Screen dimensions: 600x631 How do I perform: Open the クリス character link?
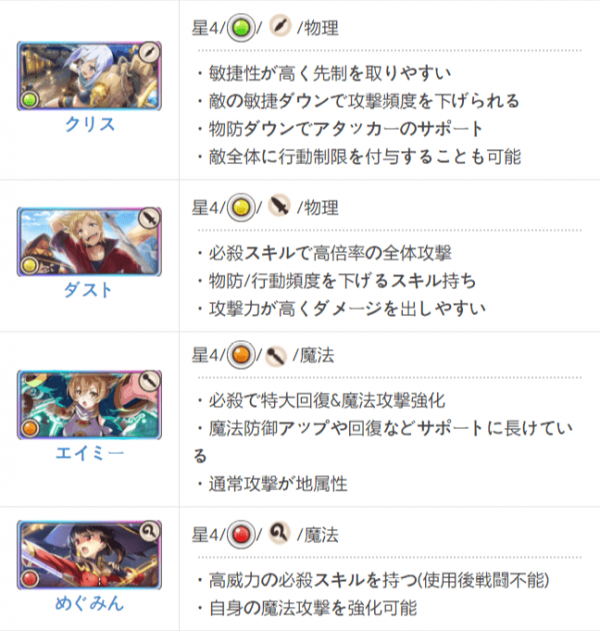90,124
